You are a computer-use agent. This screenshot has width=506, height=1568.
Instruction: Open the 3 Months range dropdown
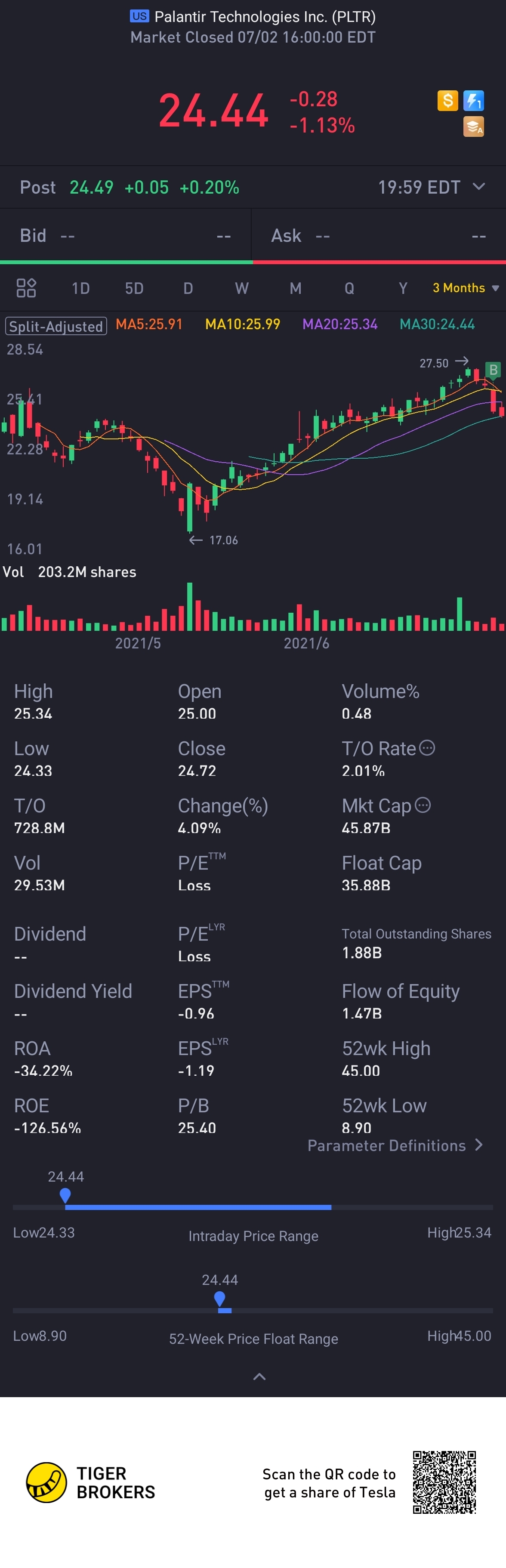[465, 288]
